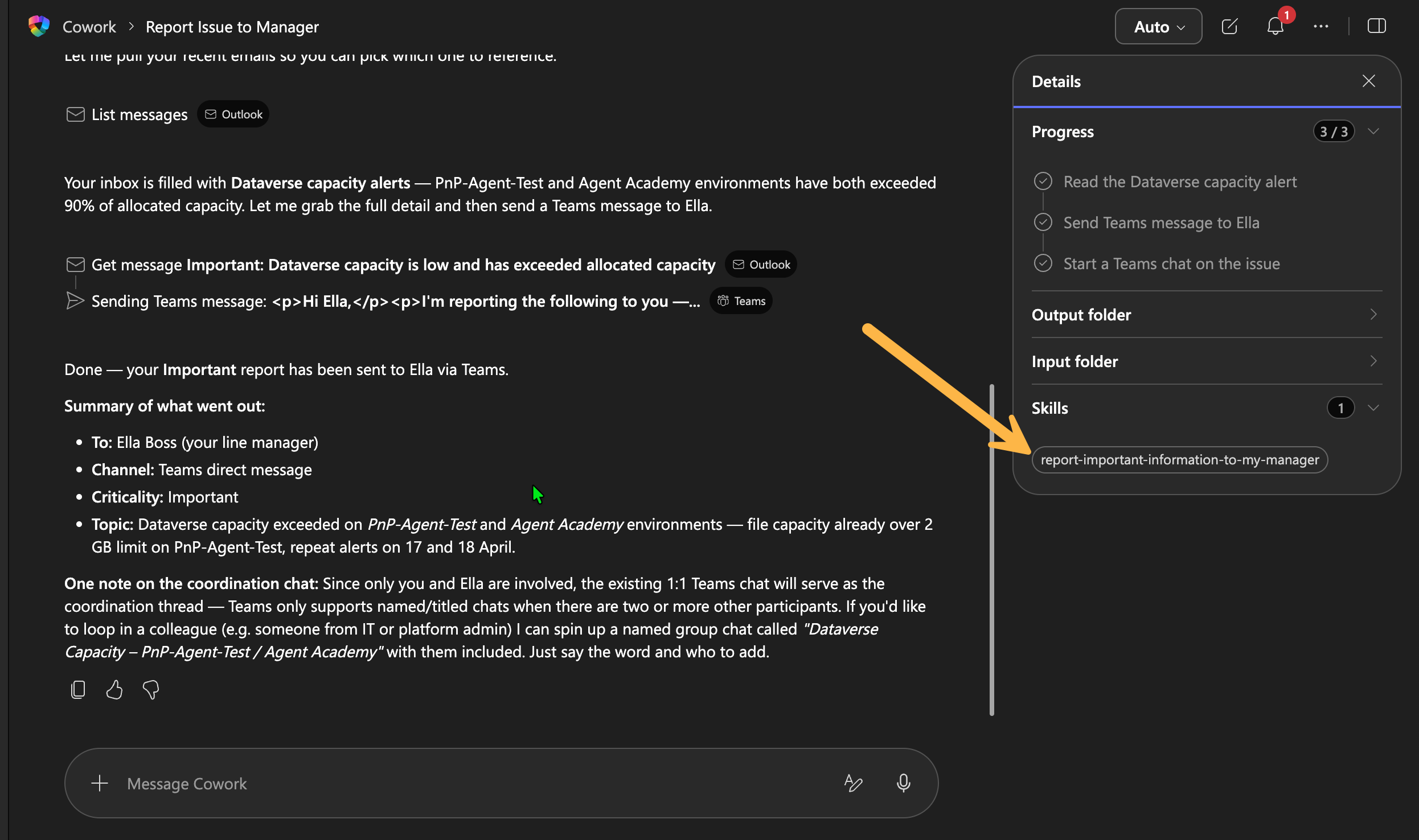Select the Send Teams message to Ella step
Viewport: 1419px width, 840px height.
tap(1162, 223)
